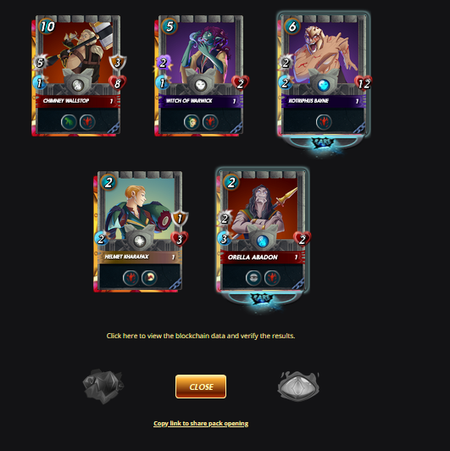Click the second ability icon on Helmet Kharafax
This screenshot has width=450, height=451.
click(149, 278)
